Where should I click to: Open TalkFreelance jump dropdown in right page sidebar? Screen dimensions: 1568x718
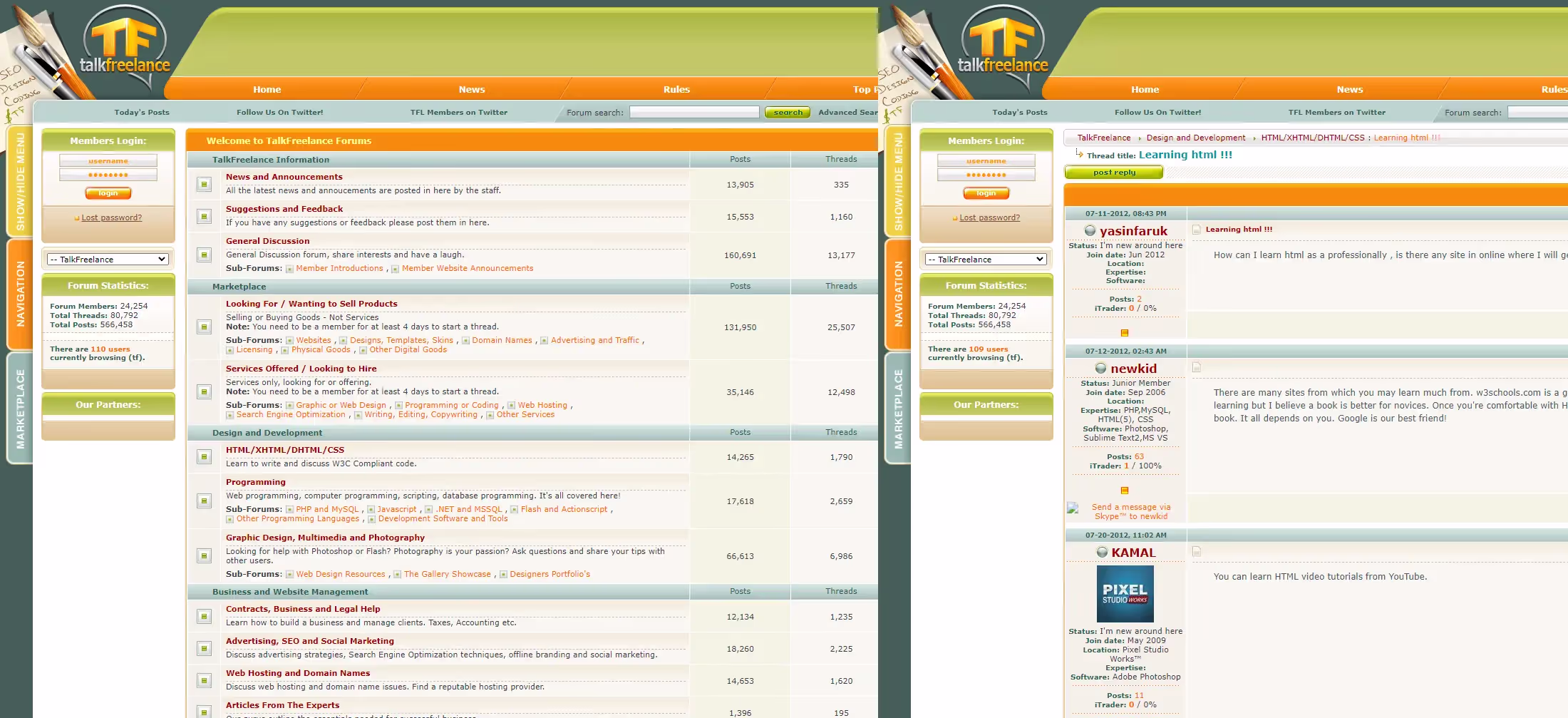point(986,260)
